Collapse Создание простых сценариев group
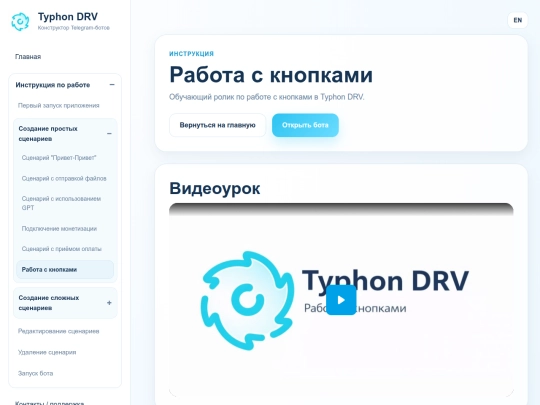Screen dimensions: 540x405 [x=65, y=134]
